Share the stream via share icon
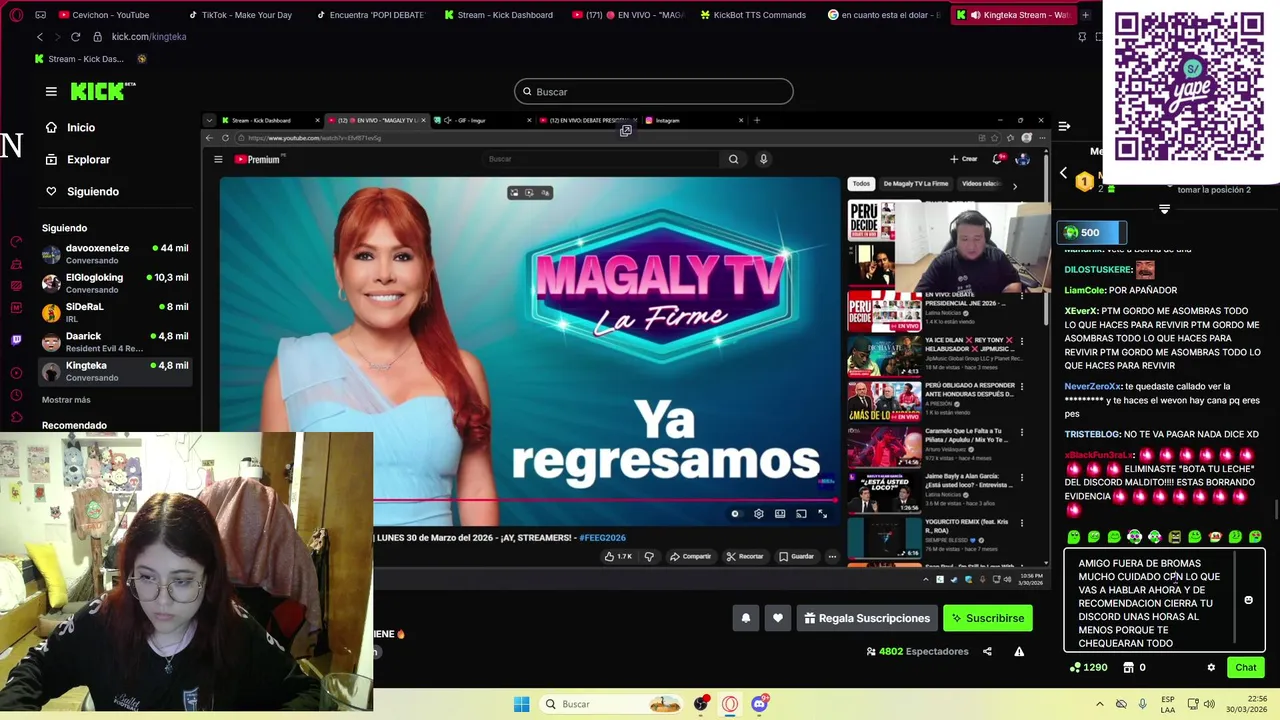 pos(987,652)
